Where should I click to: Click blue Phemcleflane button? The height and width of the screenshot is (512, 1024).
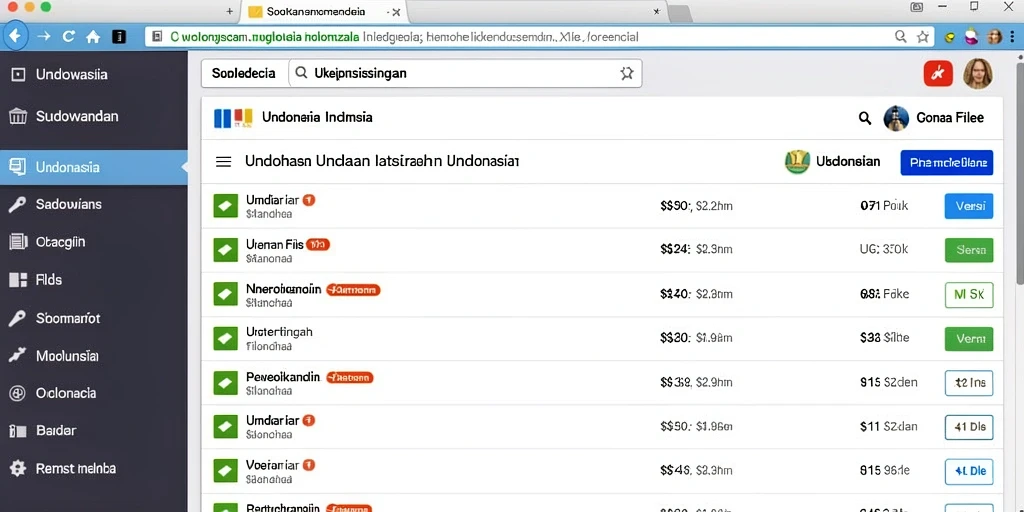click(946, 163)
